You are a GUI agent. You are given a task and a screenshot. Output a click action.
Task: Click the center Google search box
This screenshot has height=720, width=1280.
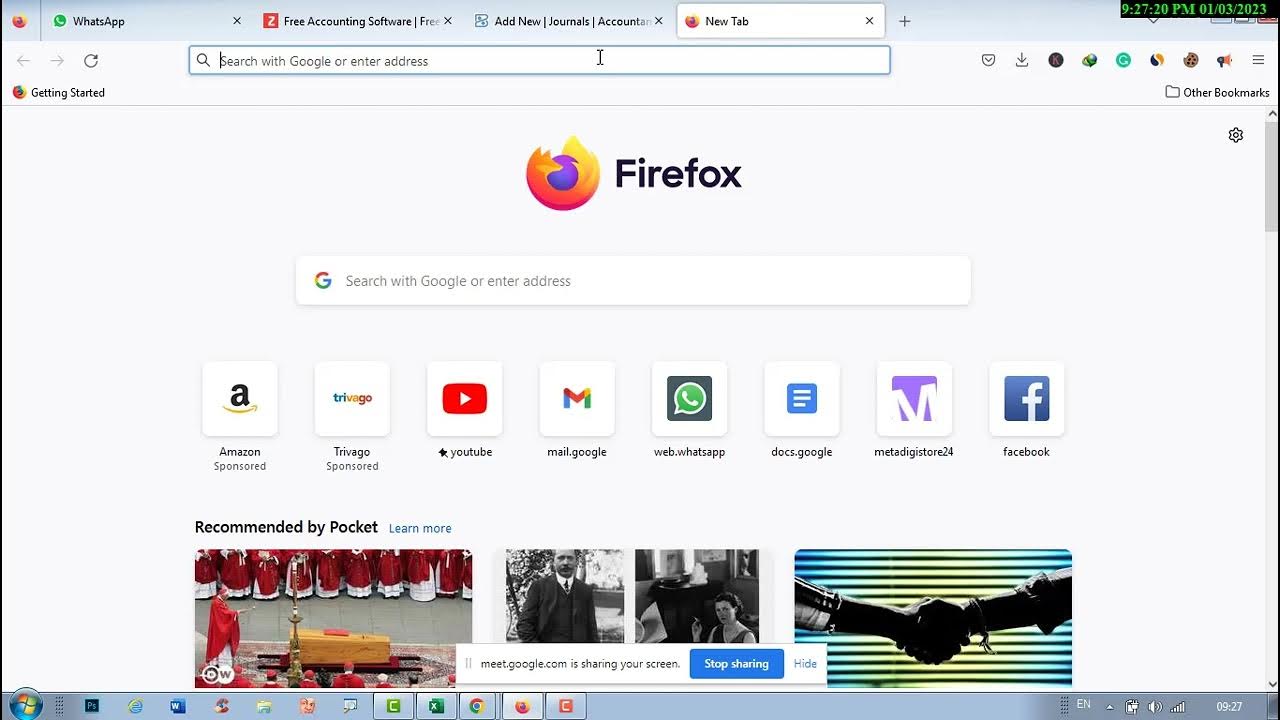coord(633,281)
